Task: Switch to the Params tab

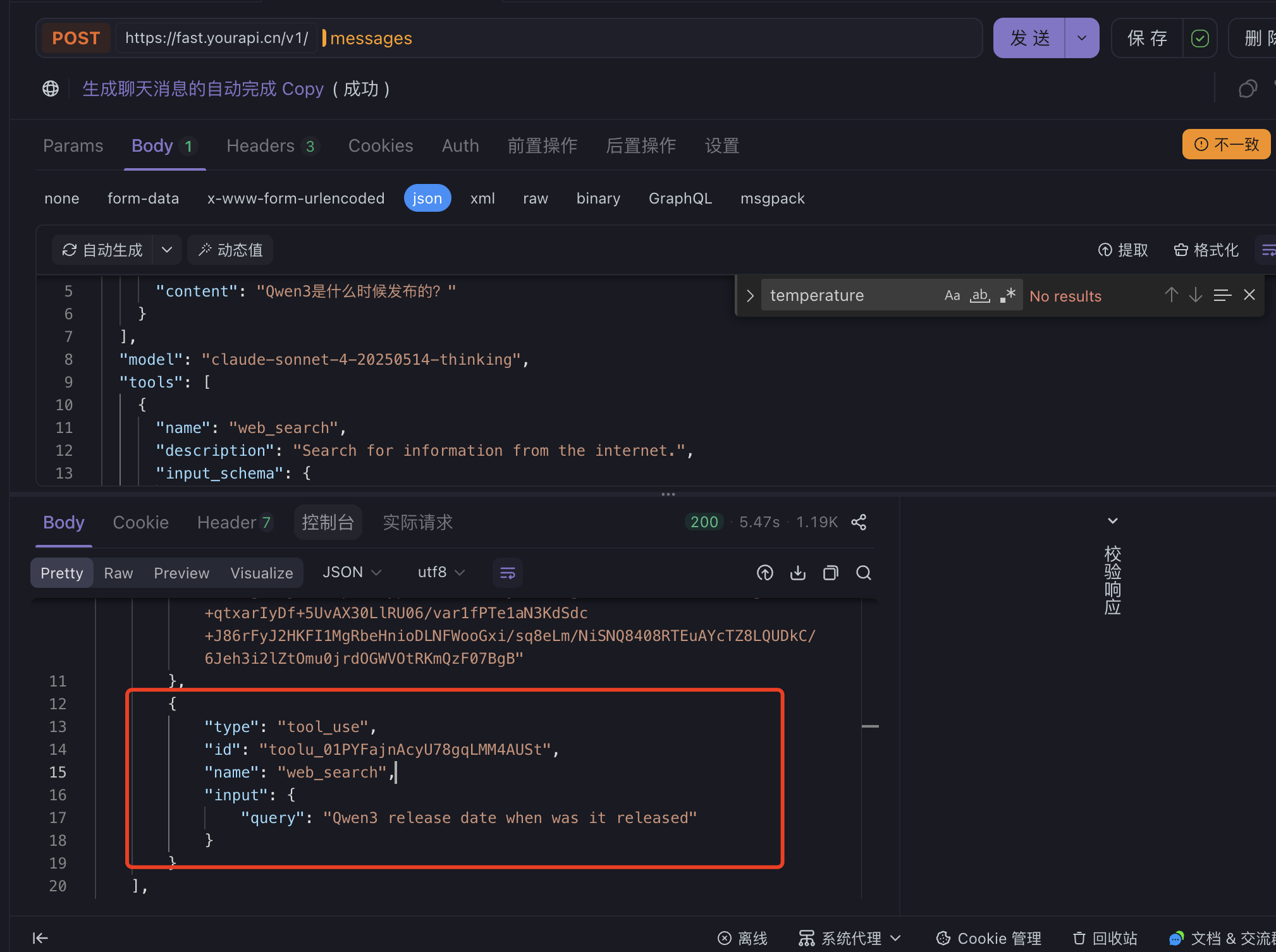Action: 73,146
